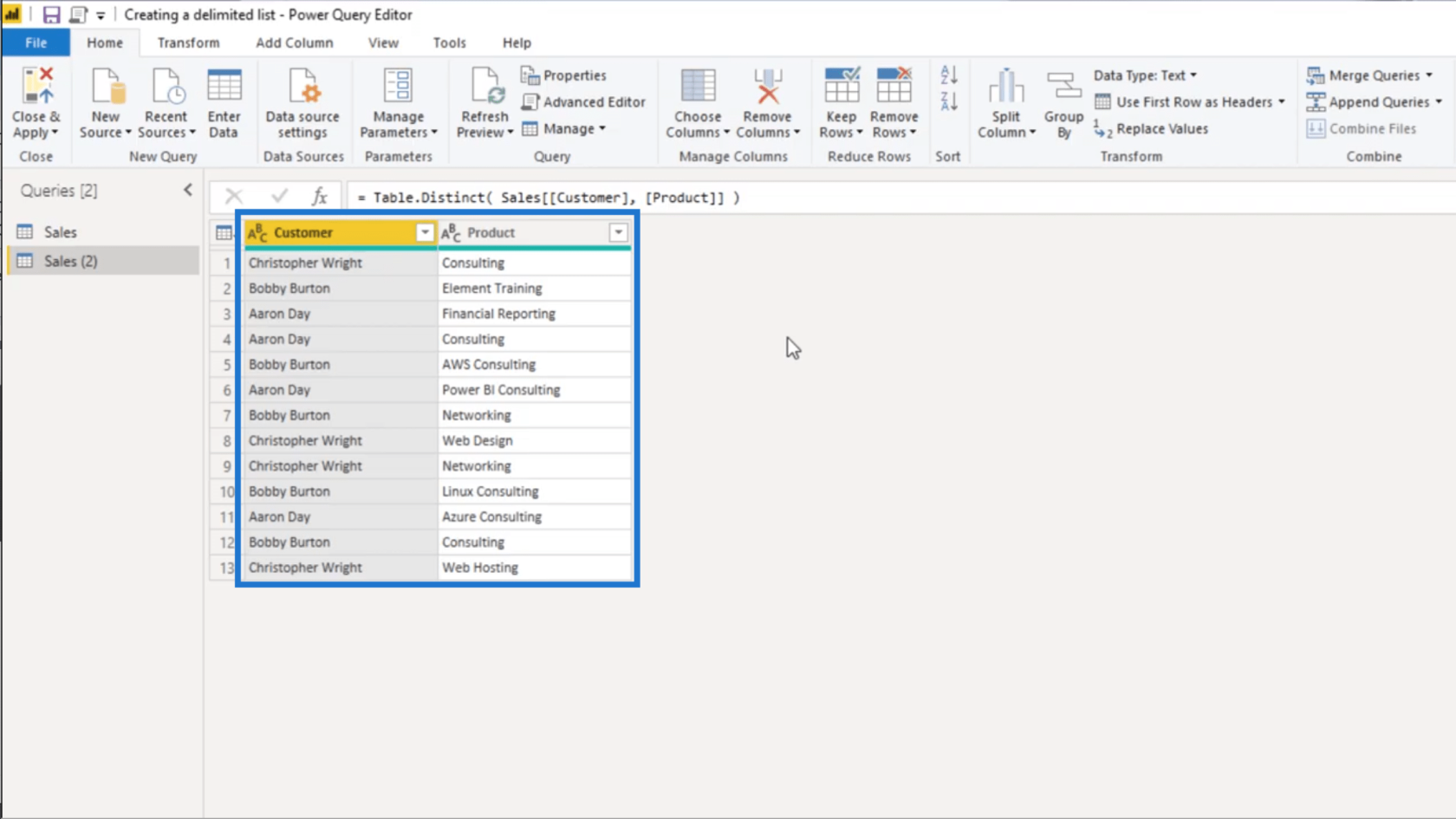The height and width of the screenshot is (819, 1456).
Task: Click the cancel X in formula bar
Action: click(234, 197)
